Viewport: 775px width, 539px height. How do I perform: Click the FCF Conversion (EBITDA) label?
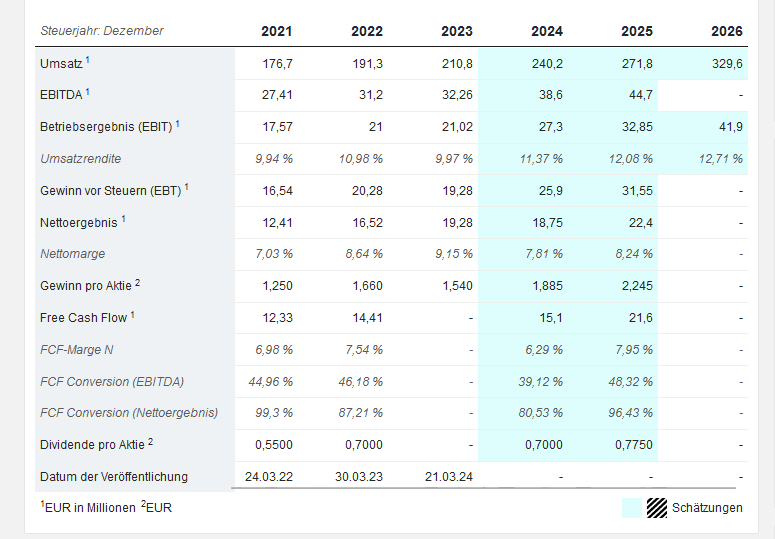coord(112,381)
